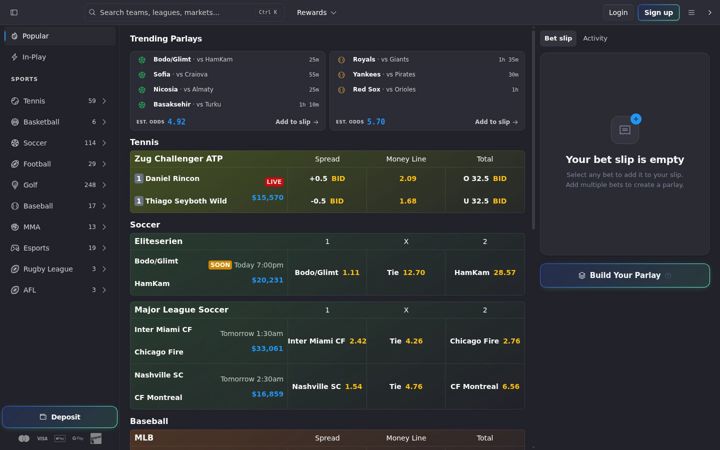Click the Golf pin icon
The image size is (720, 450).
coord(15,185)
